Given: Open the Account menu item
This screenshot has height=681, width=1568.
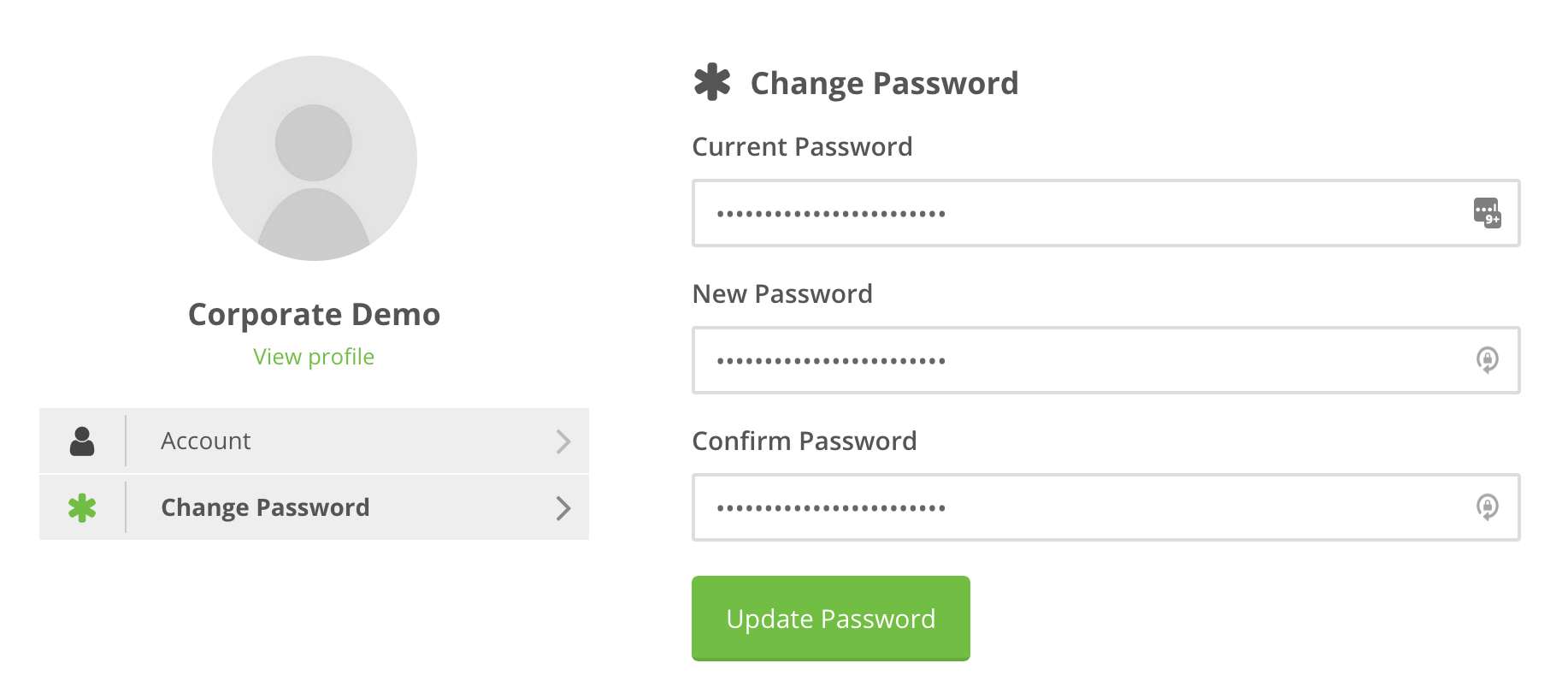Looking at the screenshot, I should [206, 441].
